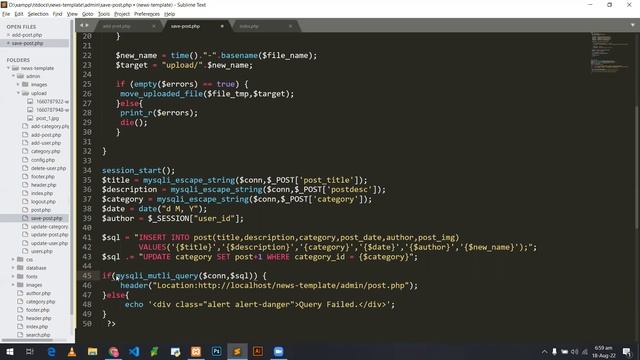Open the File menu
640x360 pixels.
pyautogui.click(x=6, y=14)
